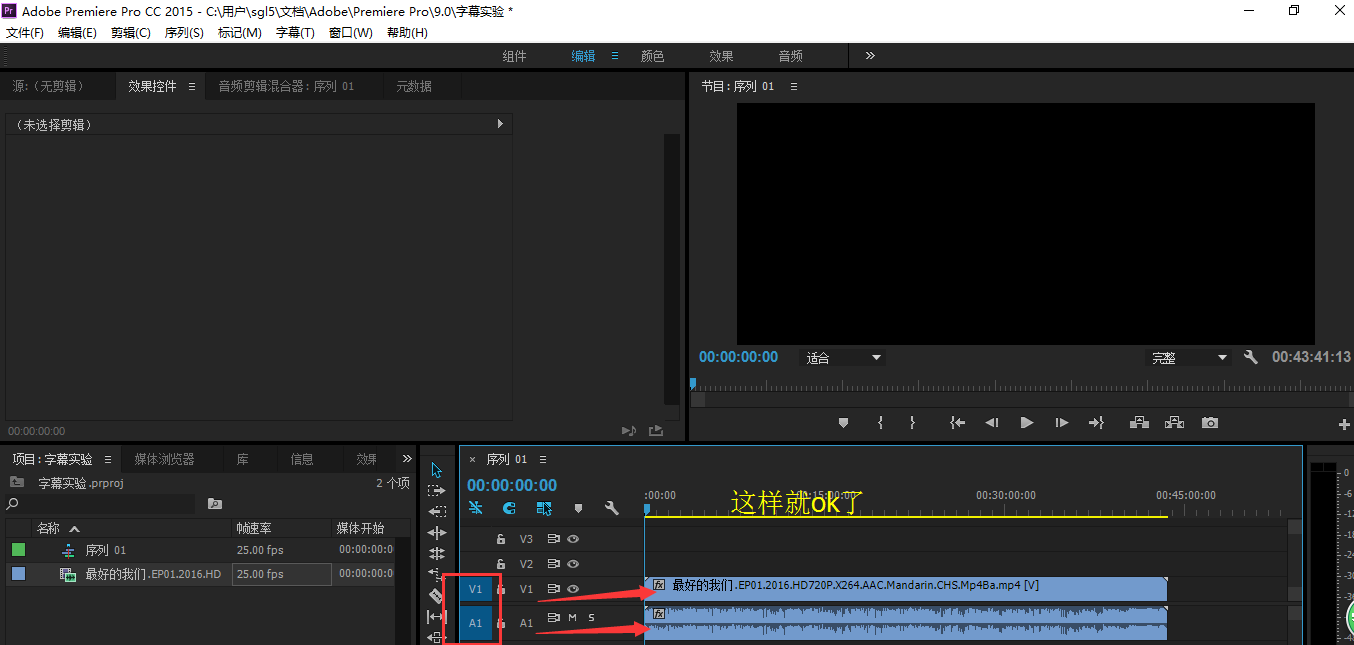The height and width of the screenshot is (645, 1354).
Task: Expand overflow workspaces chevron in top bar
Action: pyautogui.click(x=870, y=56)
